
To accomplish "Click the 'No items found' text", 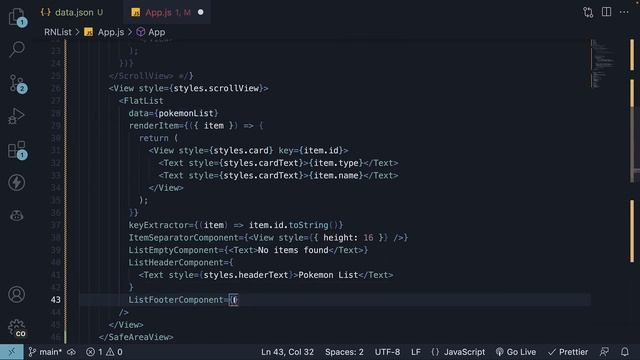I will pyautogui.click(x=293, y=250).
